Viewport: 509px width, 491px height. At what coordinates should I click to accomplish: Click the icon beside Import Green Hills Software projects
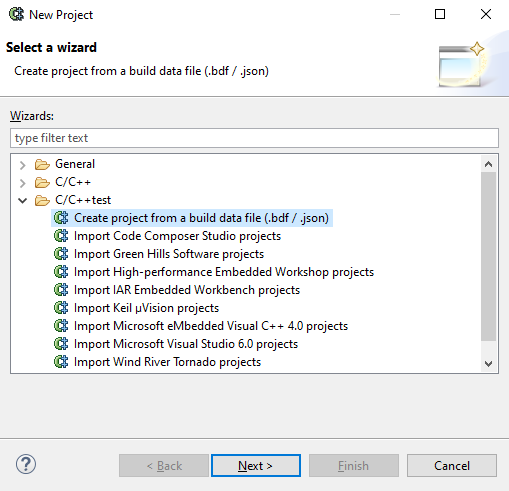click(61, 254)
